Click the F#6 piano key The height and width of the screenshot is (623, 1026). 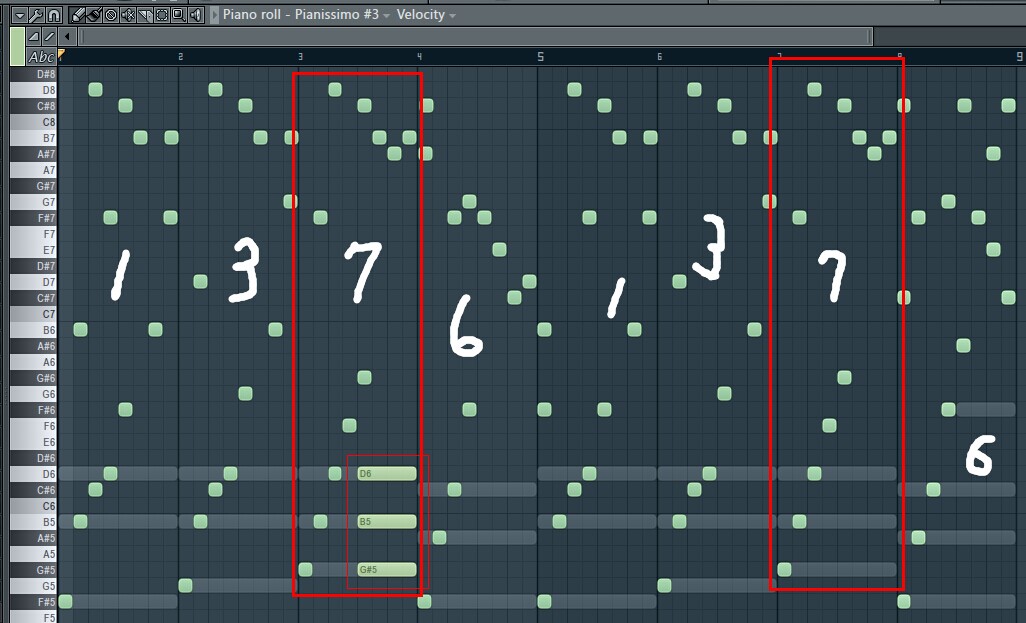[x=34, y=410]
